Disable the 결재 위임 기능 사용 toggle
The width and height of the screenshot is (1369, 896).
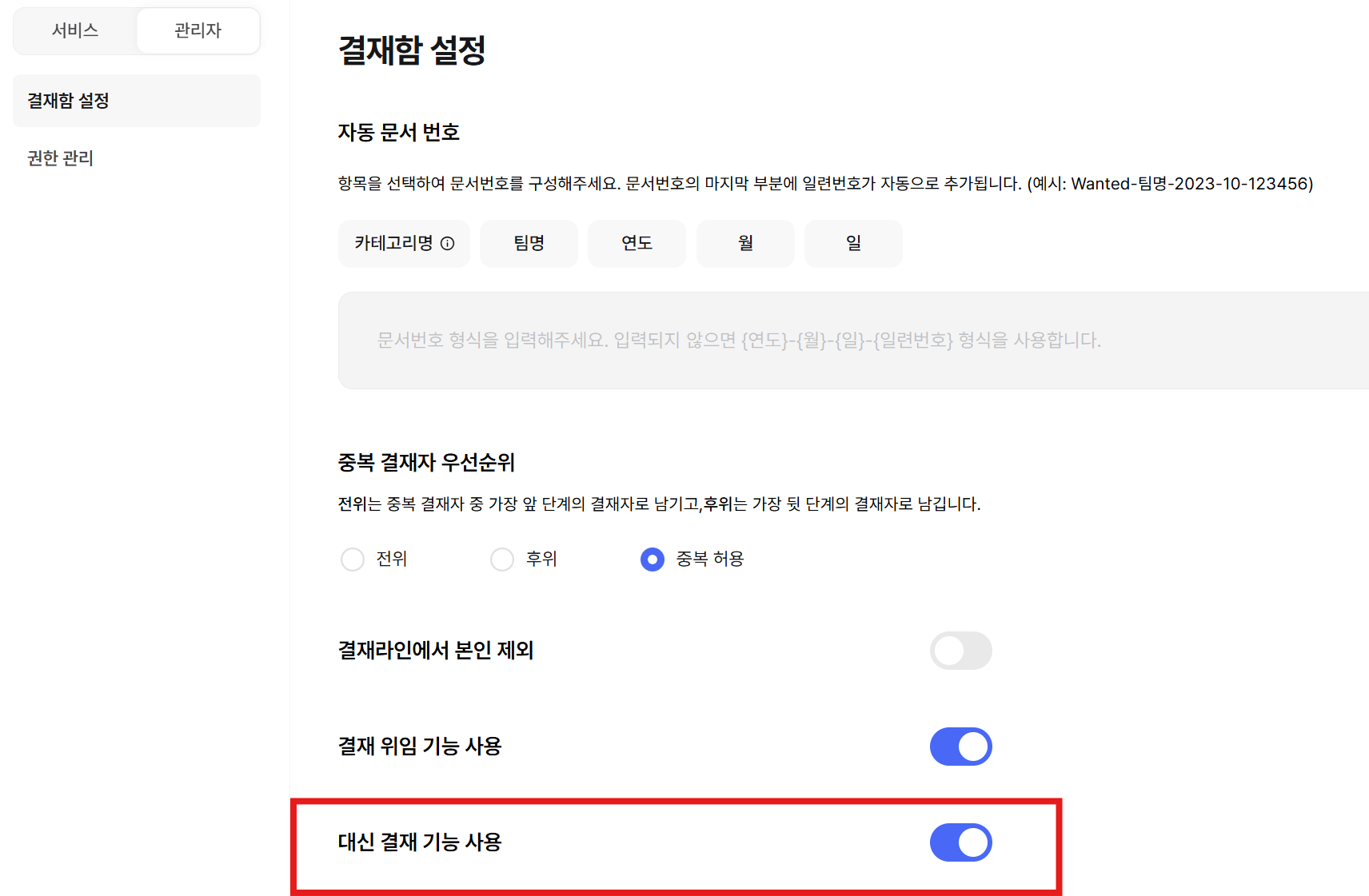[x=960, y=747]
